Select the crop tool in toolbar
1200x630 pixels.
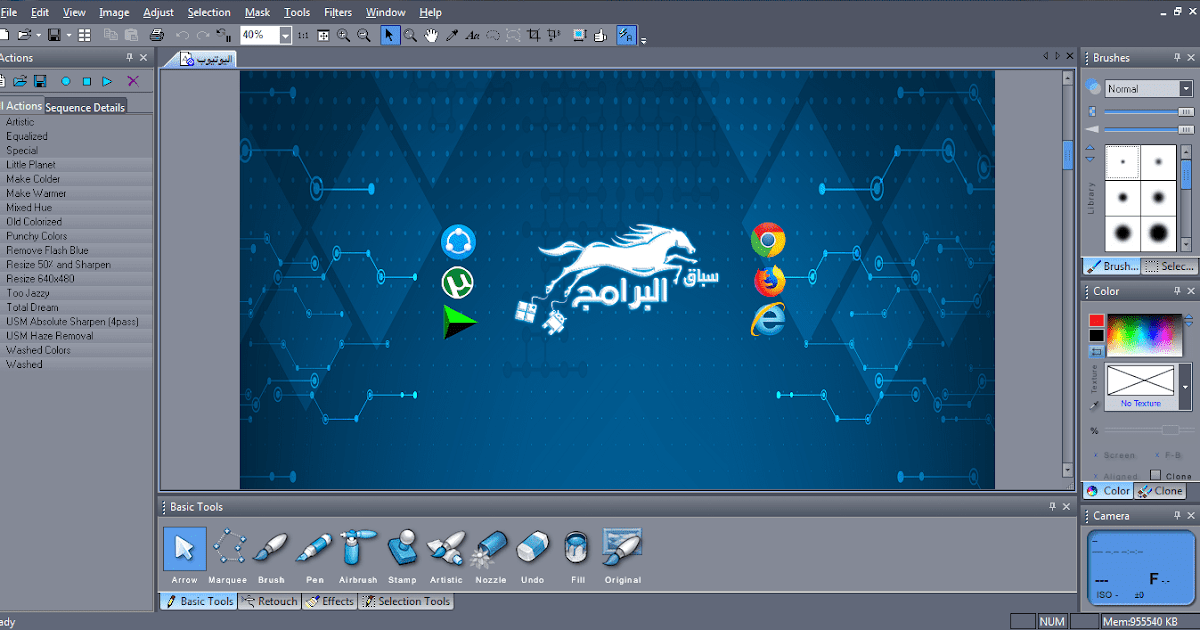pos(534,35)
